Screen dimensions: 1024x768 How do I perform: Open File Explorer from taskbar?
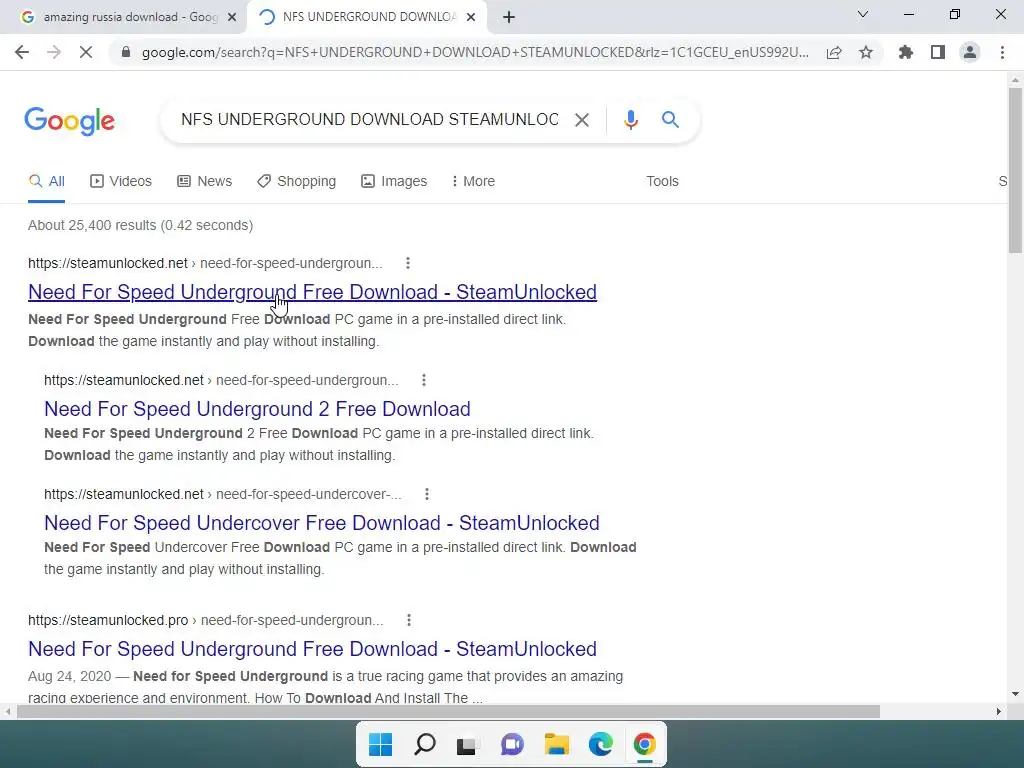point(557,744)
